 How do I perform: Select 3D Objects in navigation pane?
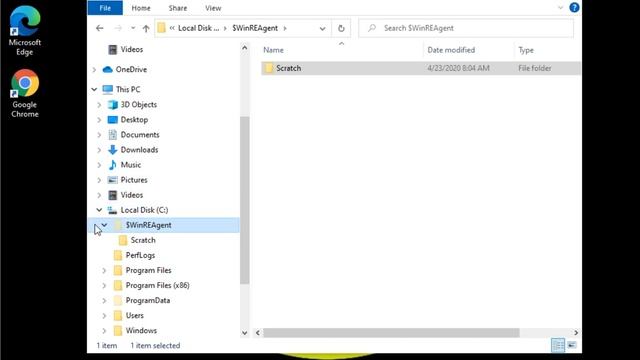coord(138,104)
